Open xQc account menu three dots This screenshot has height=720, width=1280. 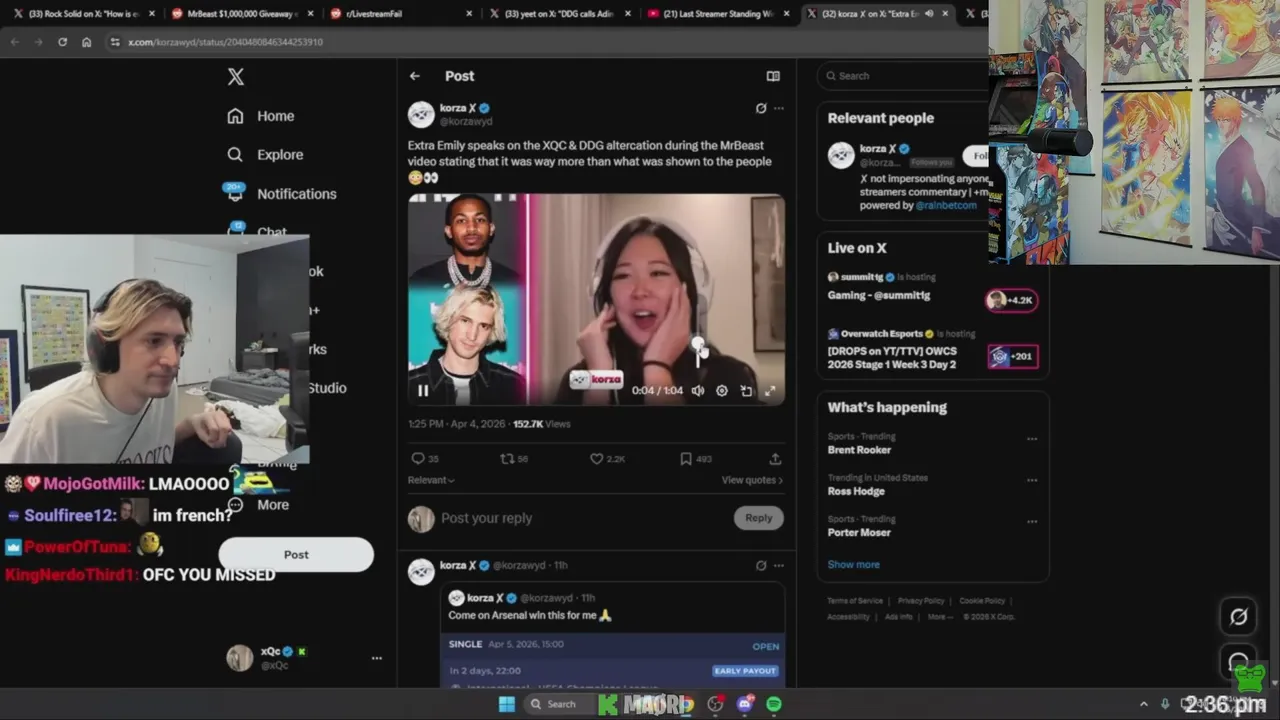(x=377, y=658)
